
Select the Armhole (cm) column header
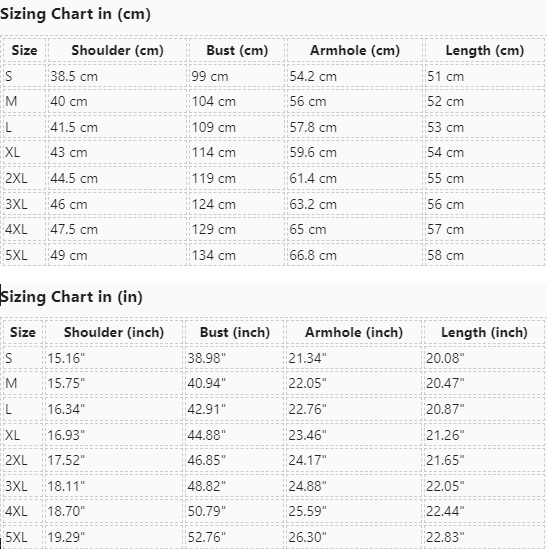(x=355, y=50)
